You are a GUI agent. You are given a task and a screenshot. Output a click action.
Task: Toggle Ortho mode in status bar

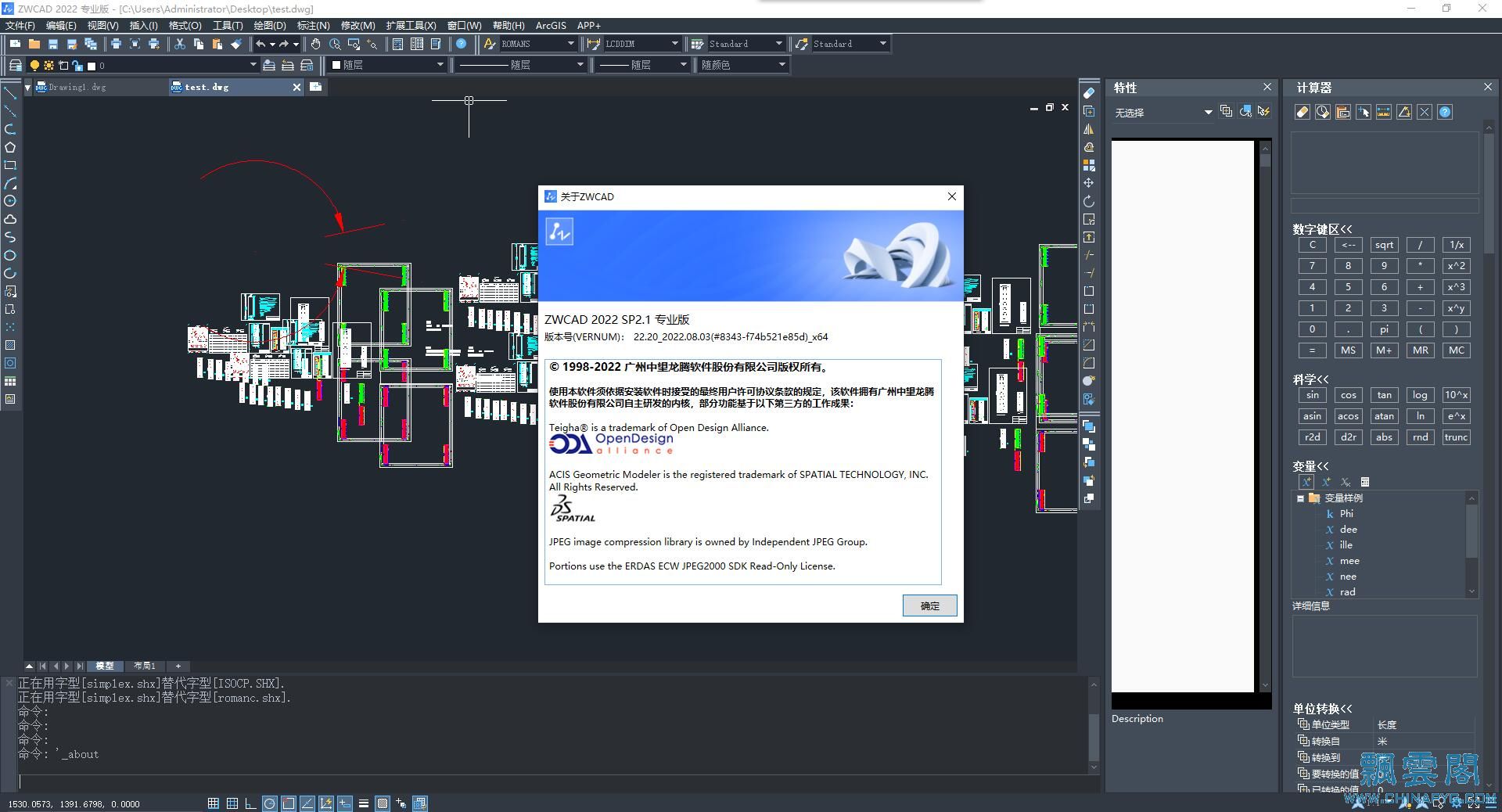click(x=250, y=803)
